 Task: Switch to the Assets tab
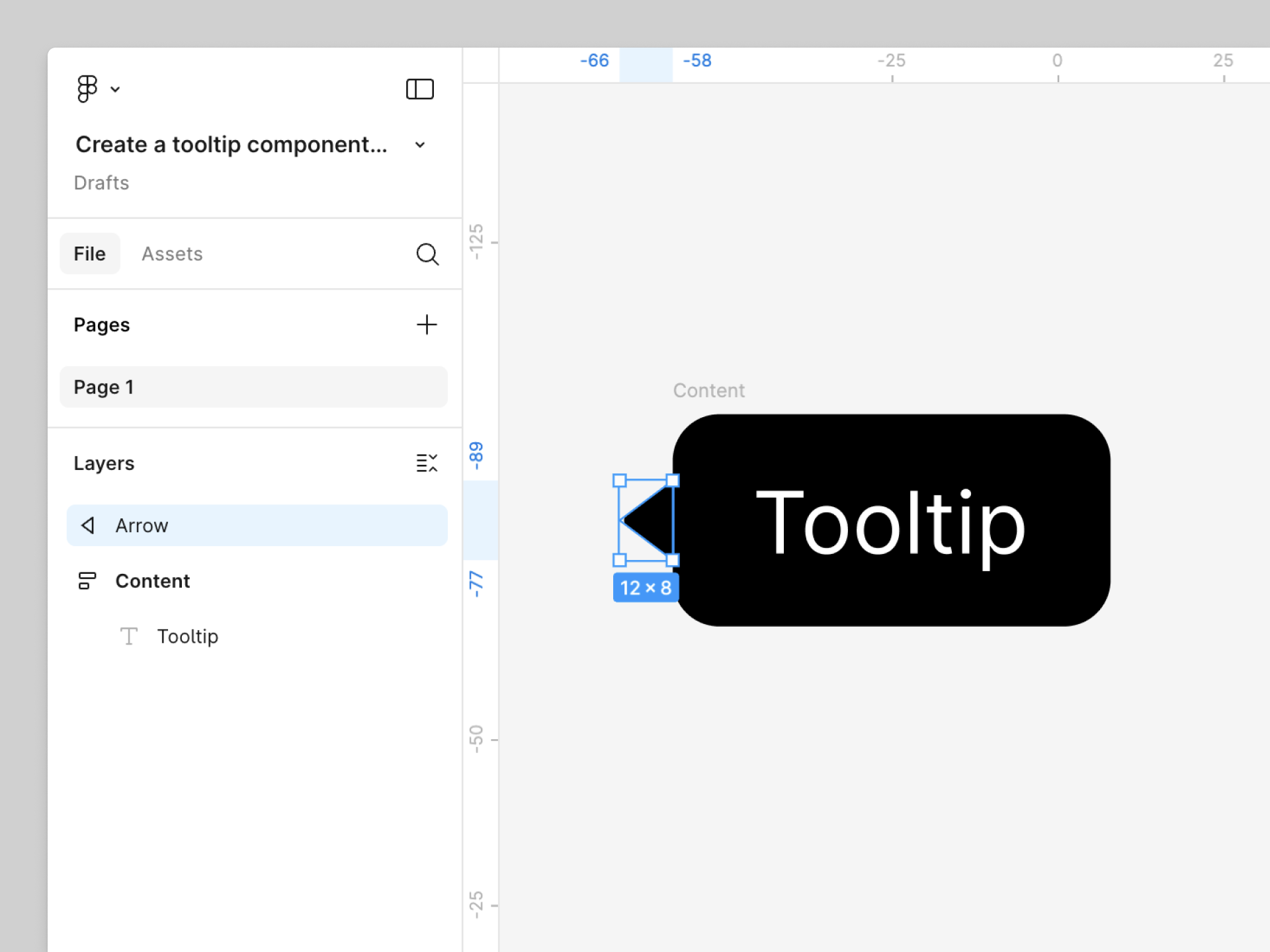pyautogui.click(x=172, y=254)
